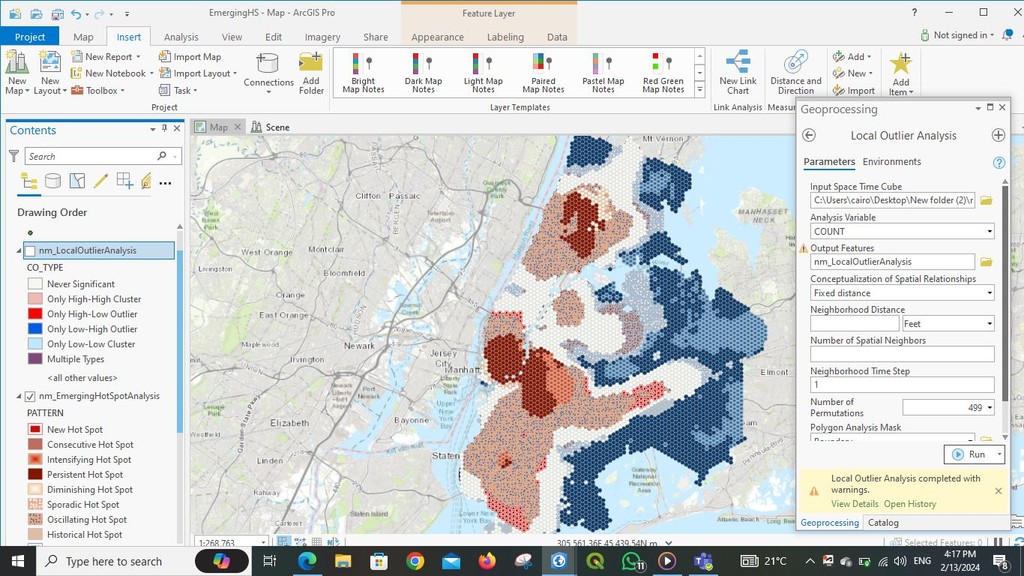Choose the Dark Map Notes template
The image size is (1024, 576).
click(423, 72)
